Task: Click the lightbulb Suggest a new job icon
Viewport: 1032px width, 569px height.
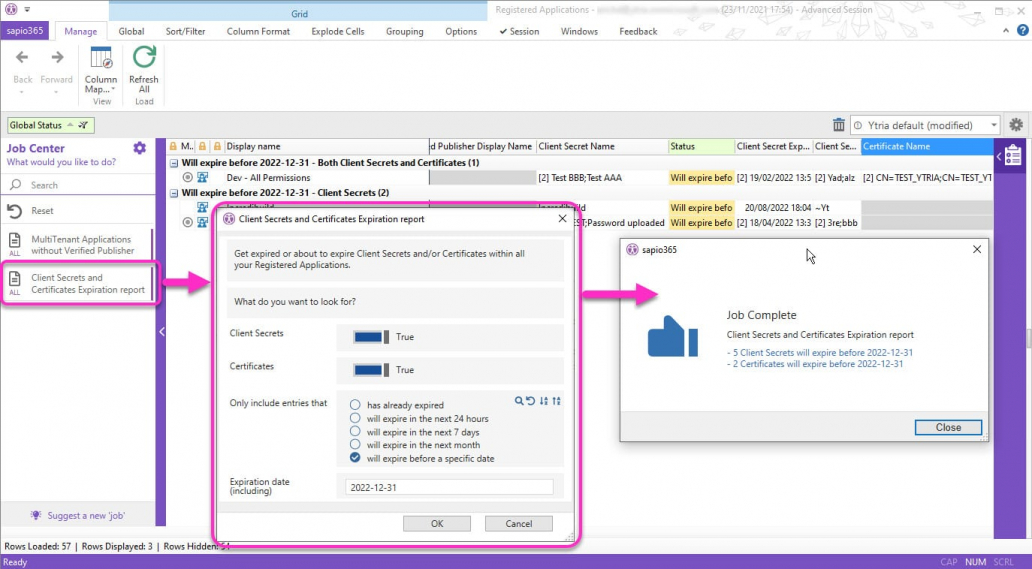Action: 36,516
